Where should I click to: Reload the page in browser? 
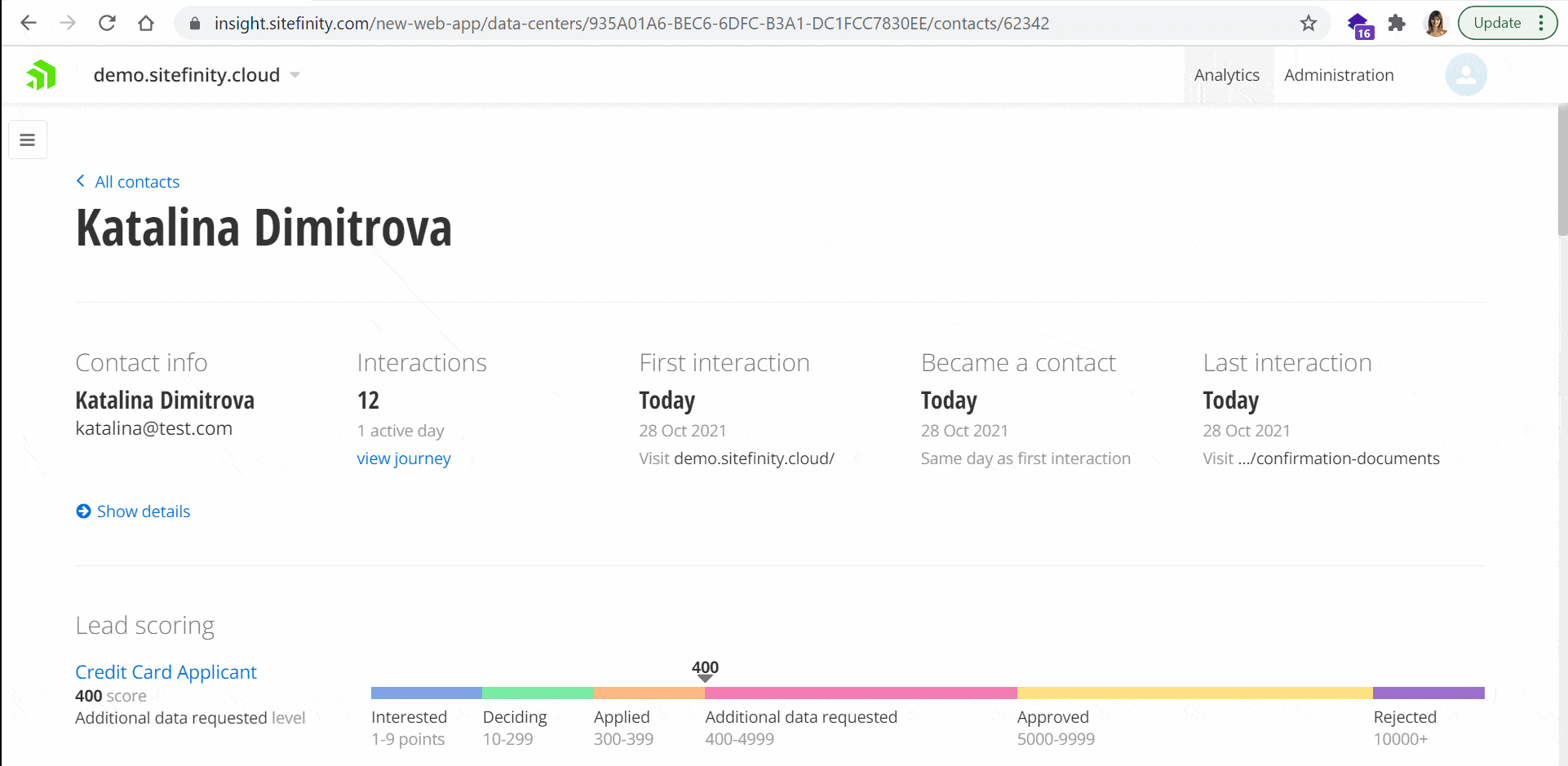pos(107,23)
